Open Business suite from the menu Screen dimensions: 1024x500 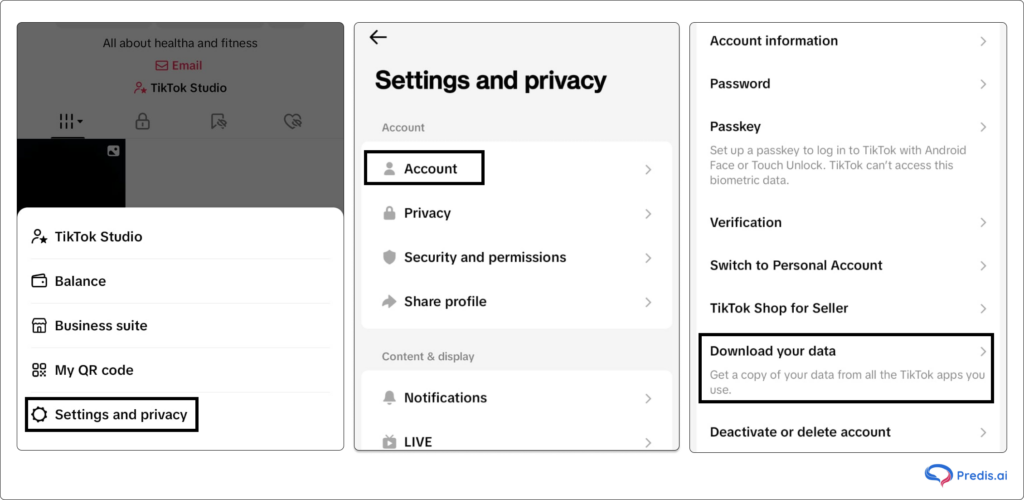100,325
